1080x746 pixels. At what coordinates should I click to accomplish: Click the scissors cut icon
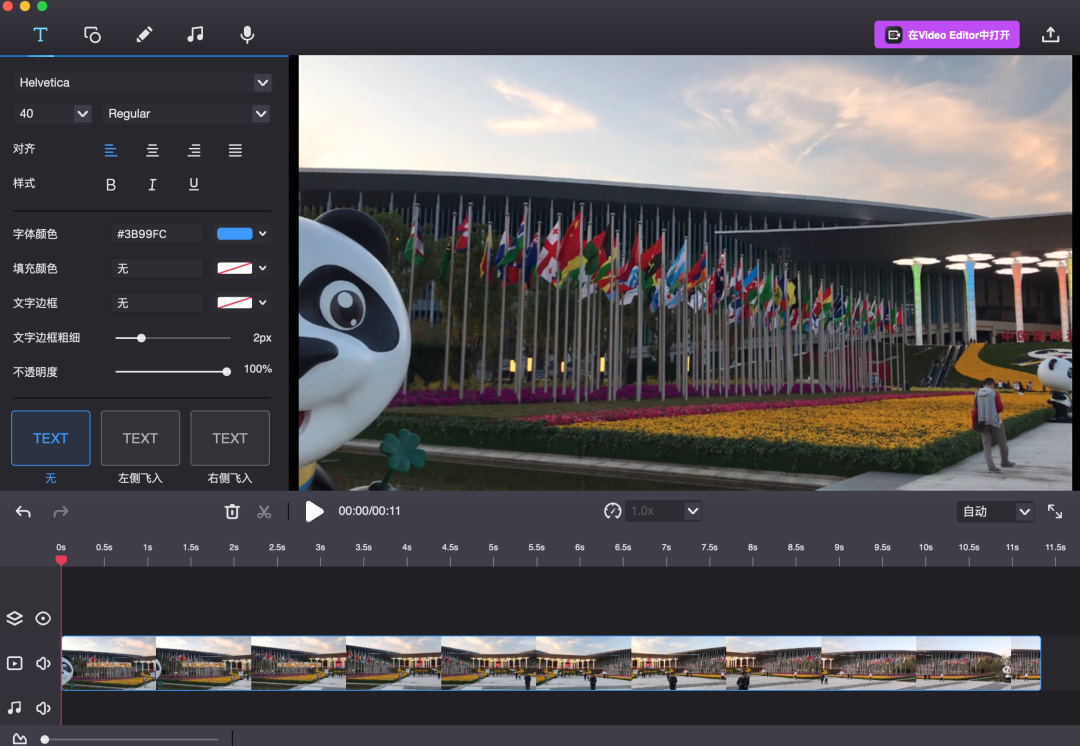click(264, 512)
